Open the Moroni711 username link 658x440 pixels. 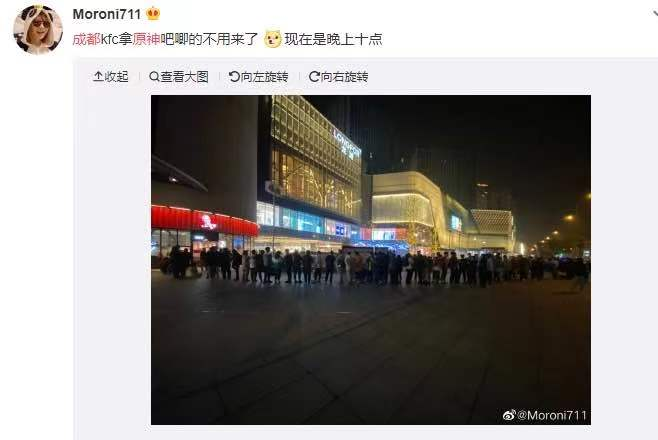pyautogui.click(x=107, y=14)
